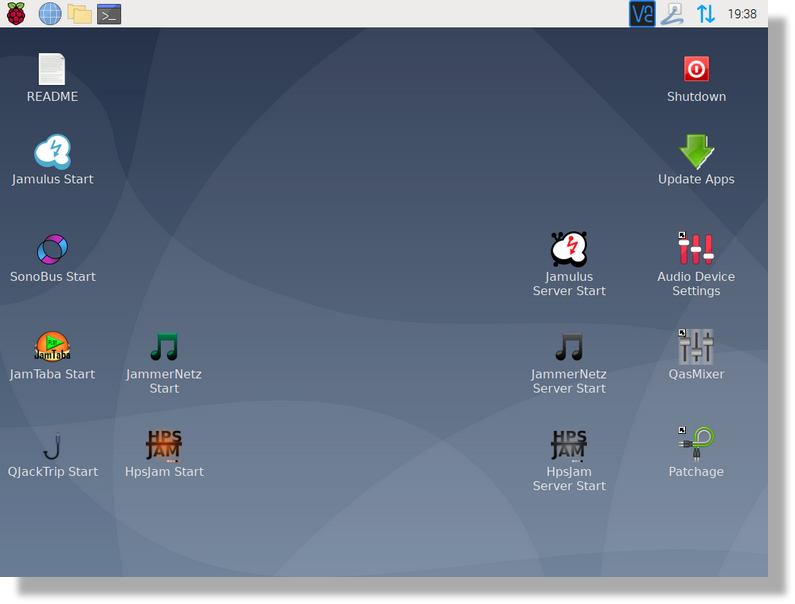The image size is (795, 604).
Task: Click the "SonoBus Start" label text
Action: click(52, 276)
